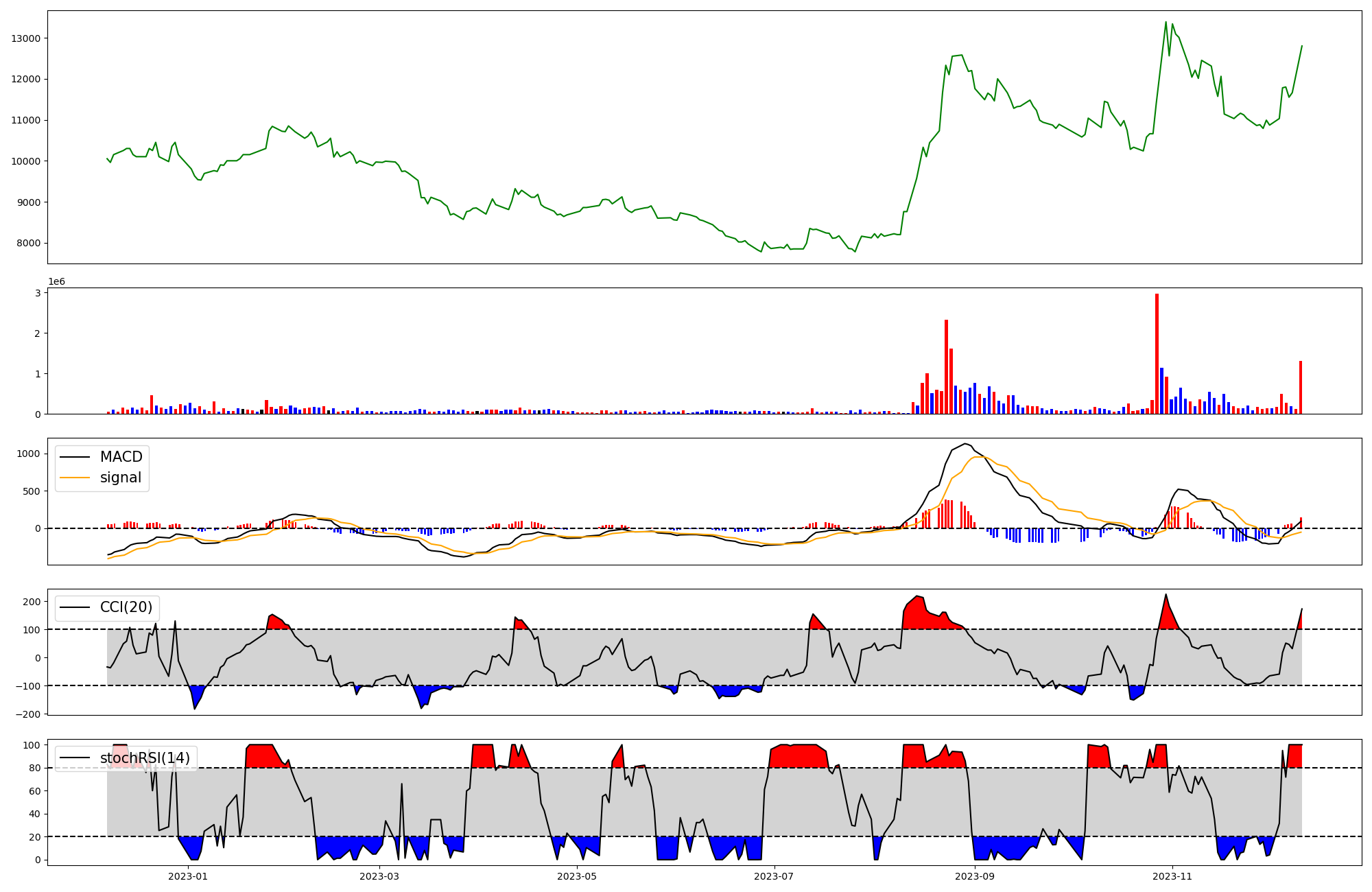Click the price line peak near 2023-11

tap(1166, 23)
